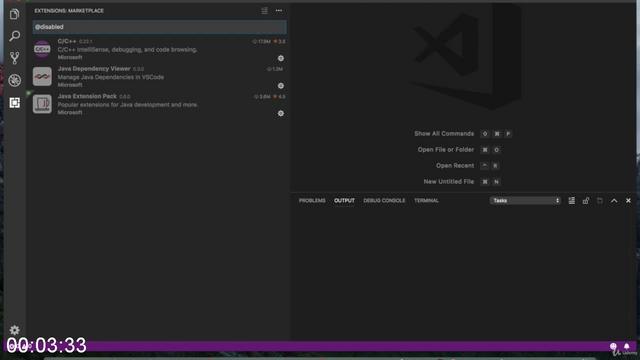Click 'Popular extensions for Java development' description
The height and width of the screenshot is (360, 640).
click(127, 104)
